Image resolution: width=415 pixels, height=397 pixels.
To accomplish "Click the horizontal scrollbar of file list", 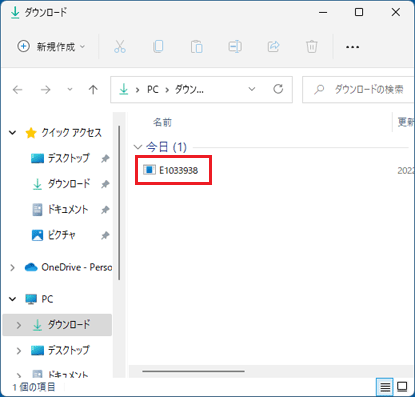I will 193,371.
